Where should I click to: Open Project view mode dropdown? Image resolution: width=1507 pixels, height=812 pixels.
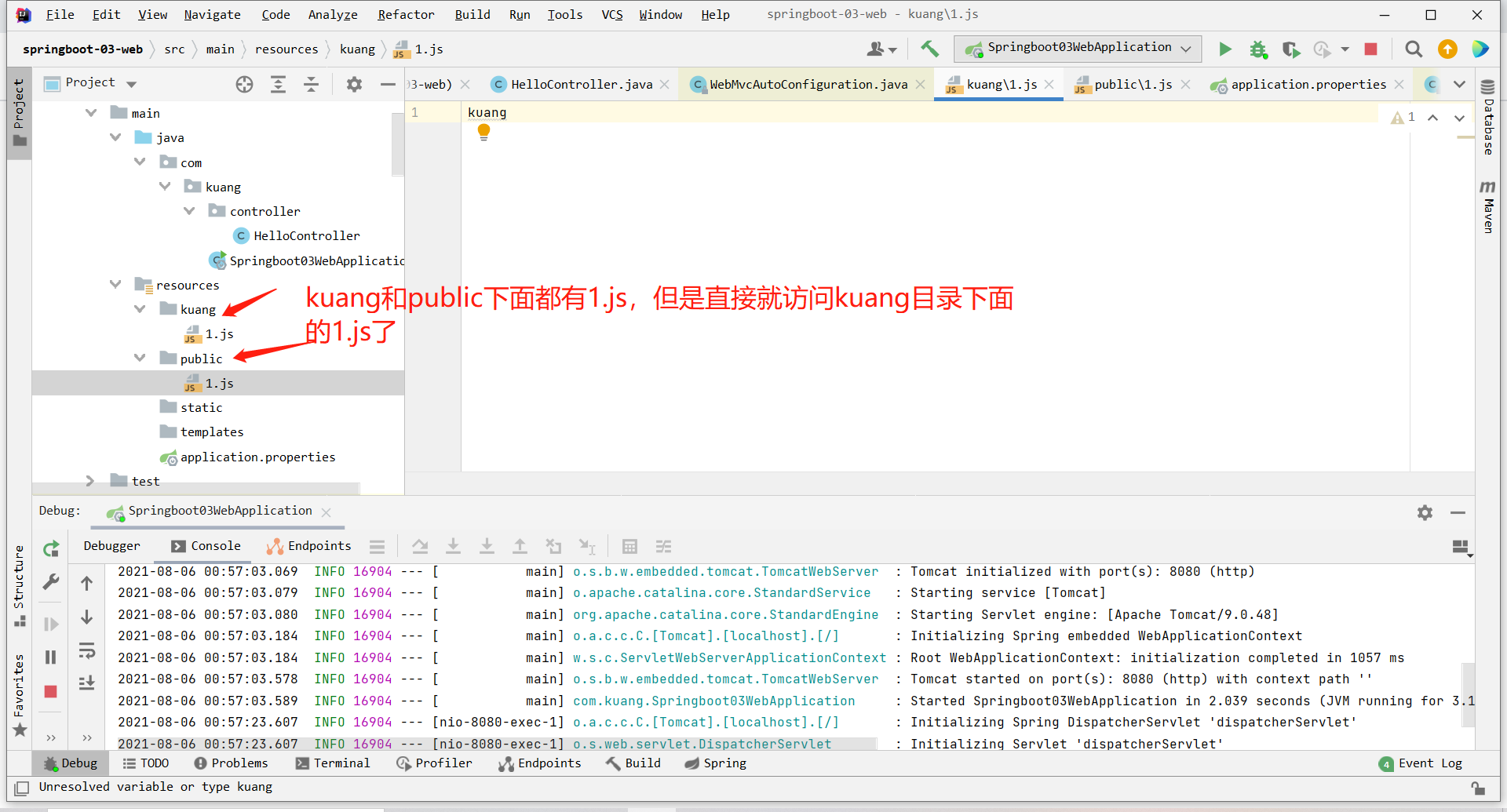click(x=131, y=84)
